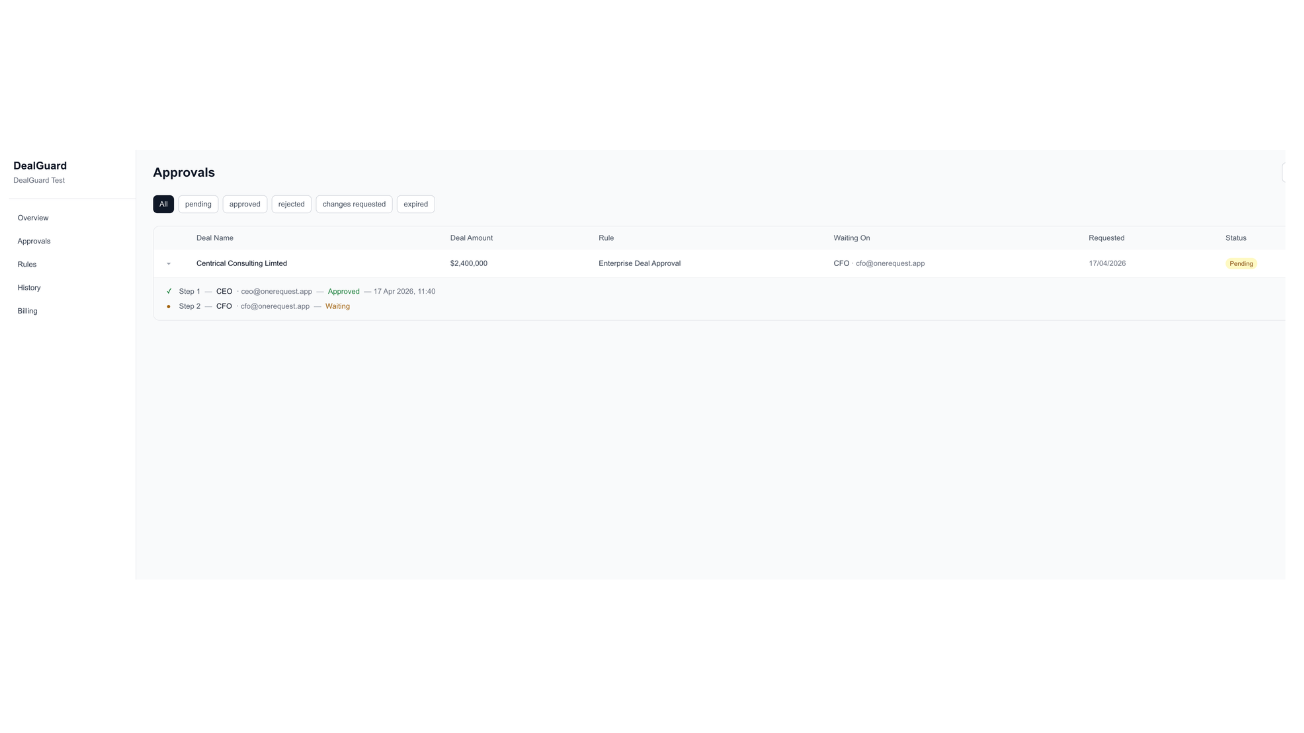Image resolution: width=1304 pixels, height=733 pixels.
Task: Show only approved approvals
Action: 245,204
